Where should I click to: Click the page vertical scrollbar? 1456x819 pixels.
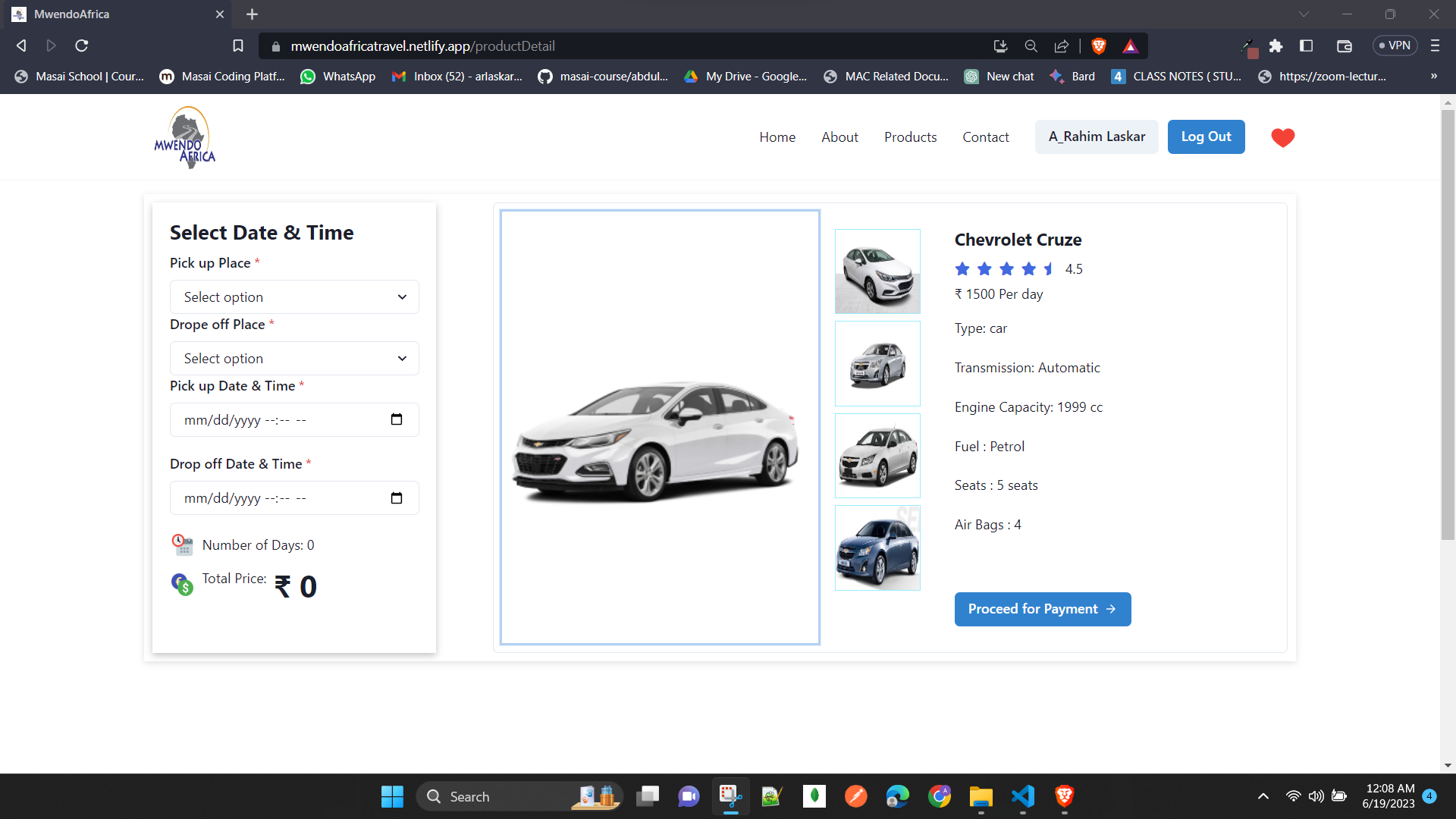click(x=1448, y=326)
